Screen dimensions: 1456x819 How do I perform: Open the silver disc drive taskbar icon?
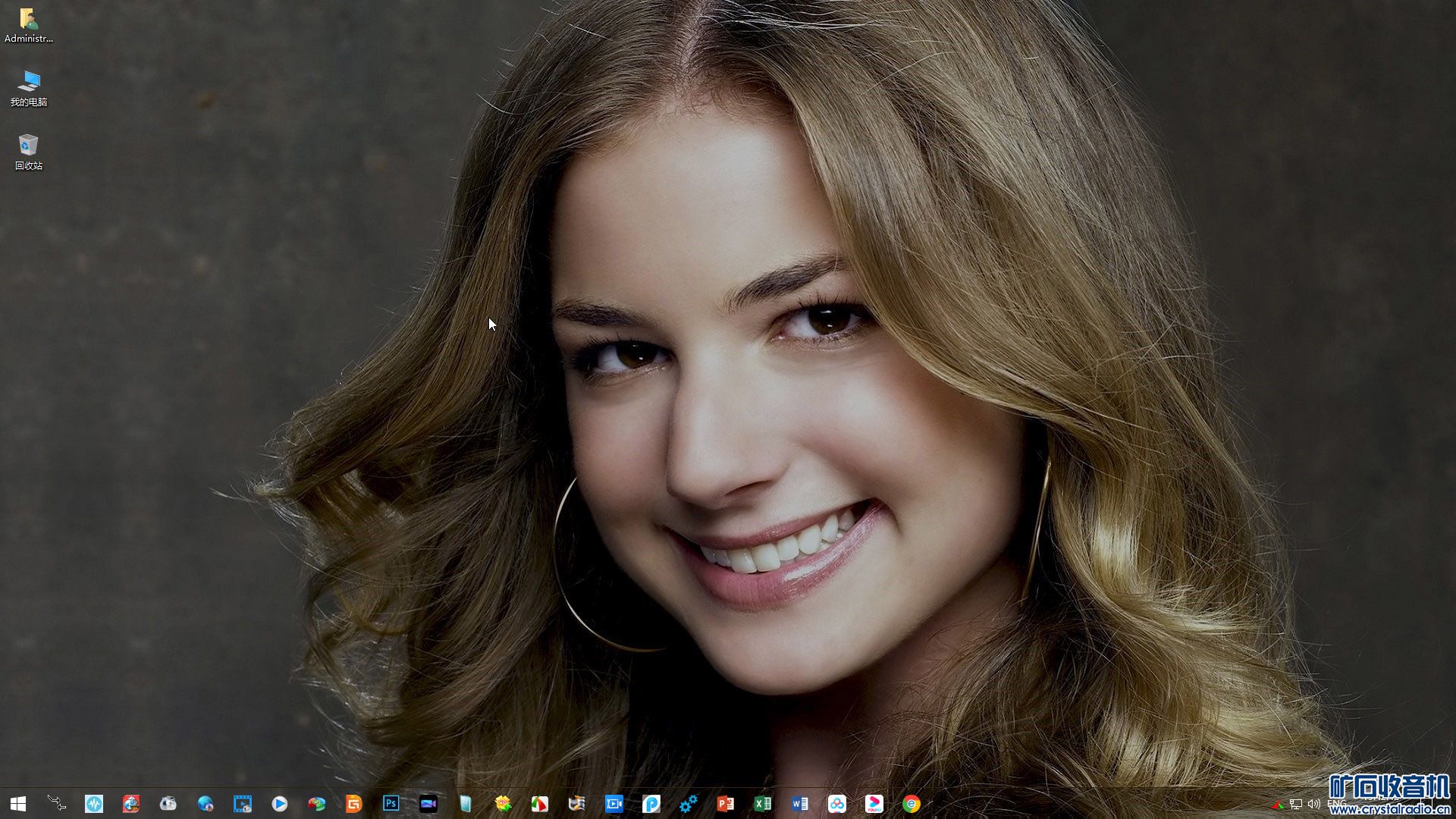point(168,803)
